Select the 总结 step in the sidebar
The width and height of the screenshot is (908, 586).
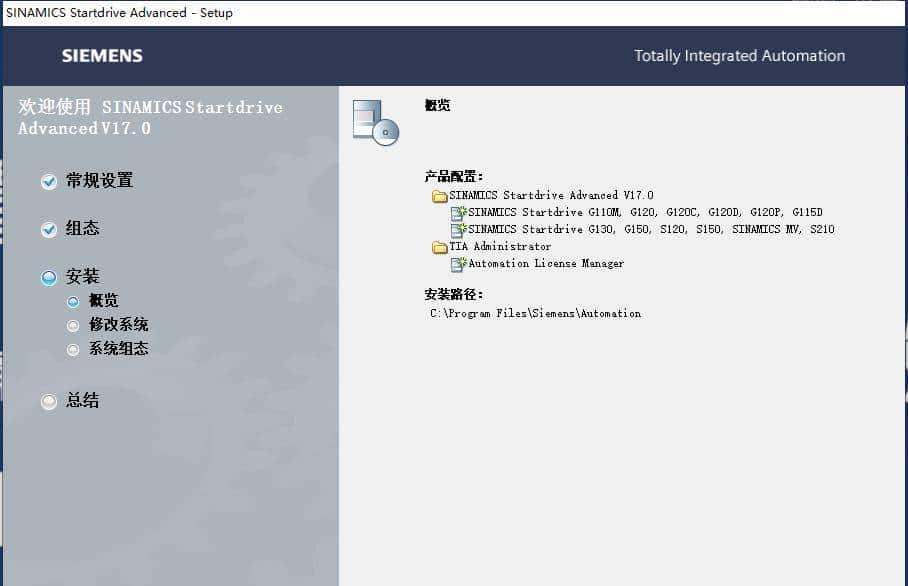point(48,400)
